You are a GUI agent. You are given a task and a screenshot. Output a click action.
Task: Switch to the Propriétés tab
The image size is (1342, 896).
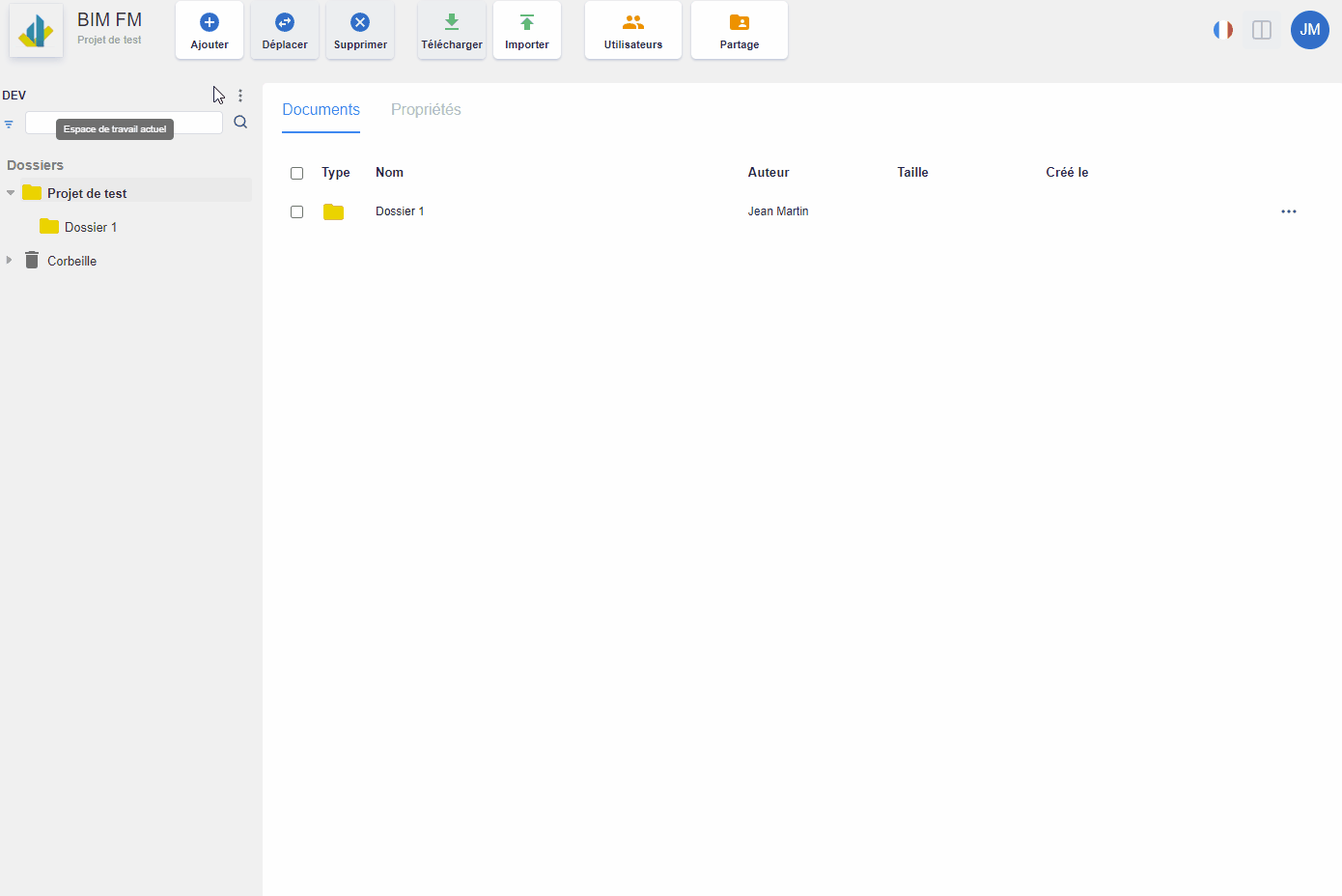[426, 110]
